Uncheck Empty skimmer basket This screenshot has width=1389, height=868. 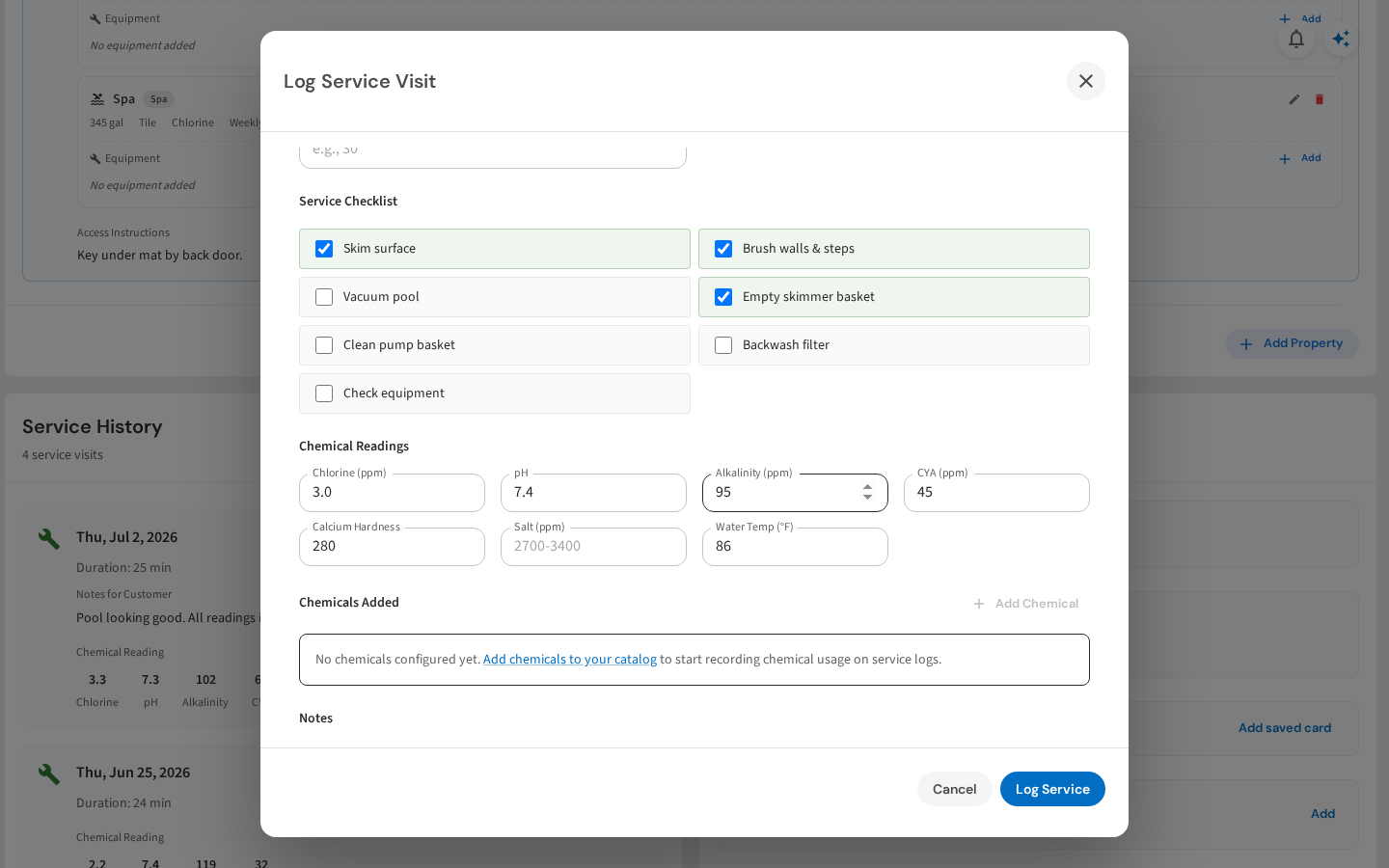[723, 297]
